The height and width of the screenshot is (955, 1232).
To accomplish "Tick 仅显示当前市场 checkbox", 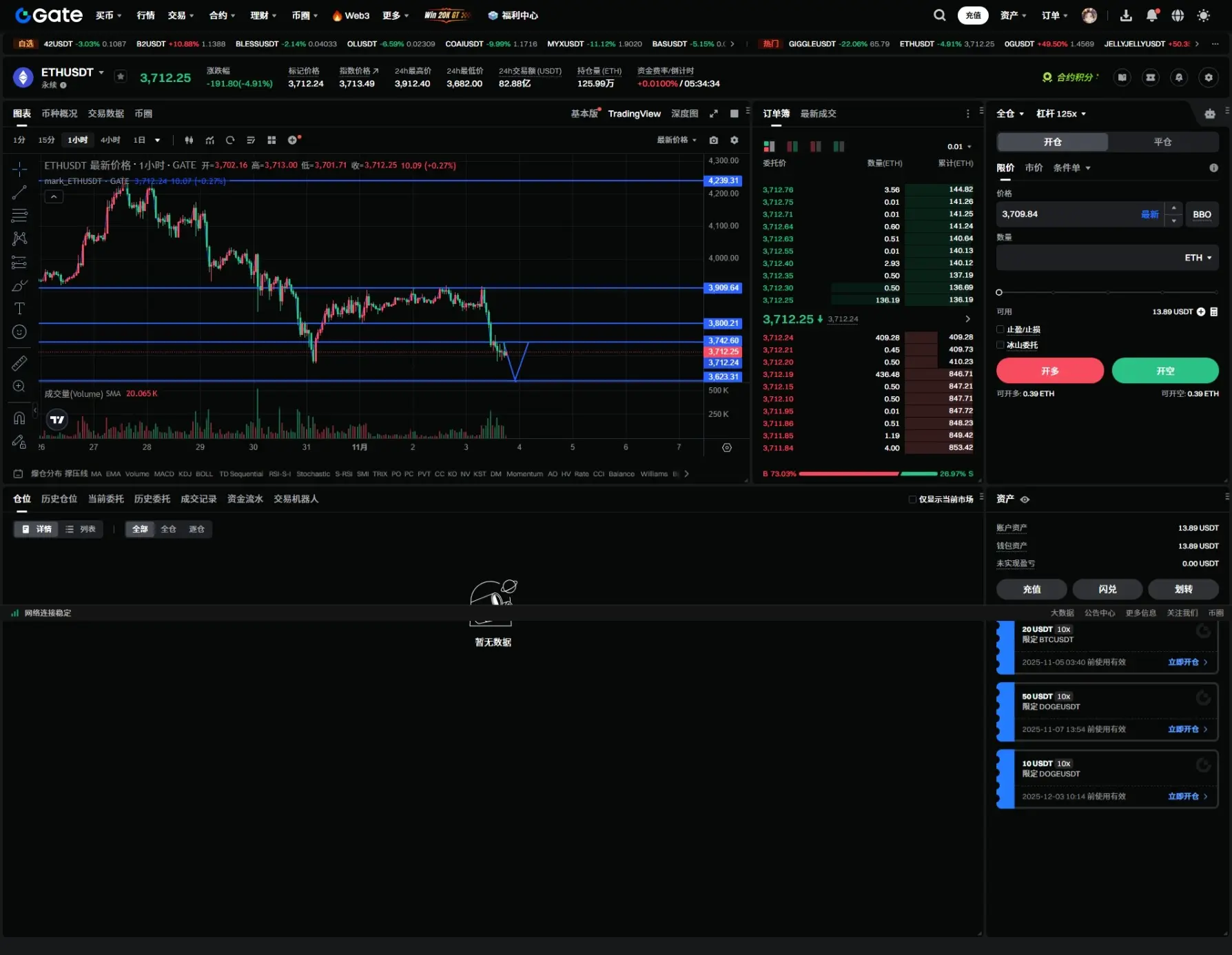I will [912, 500].
